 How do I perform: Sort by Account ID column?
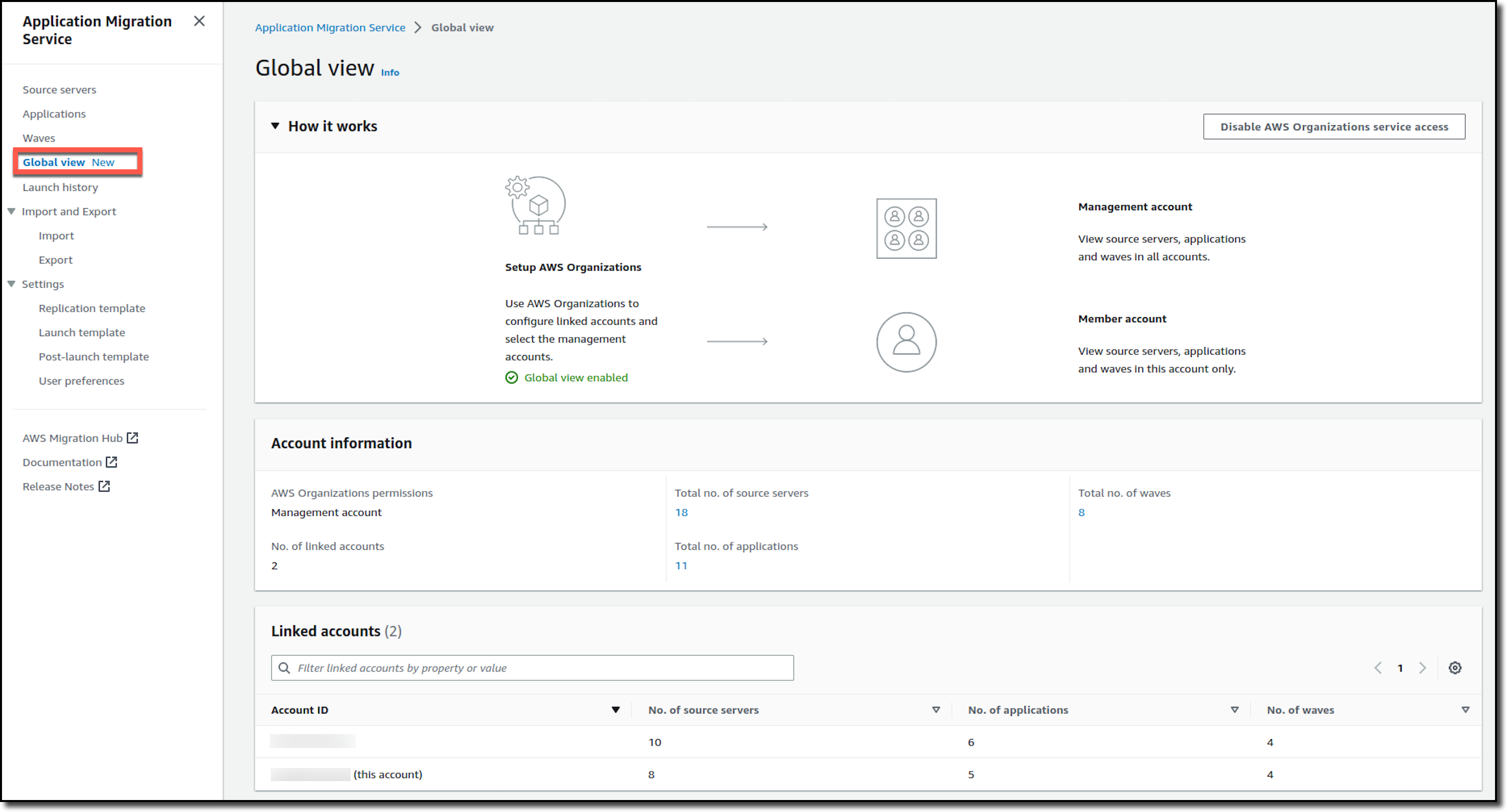pos(615,710)
